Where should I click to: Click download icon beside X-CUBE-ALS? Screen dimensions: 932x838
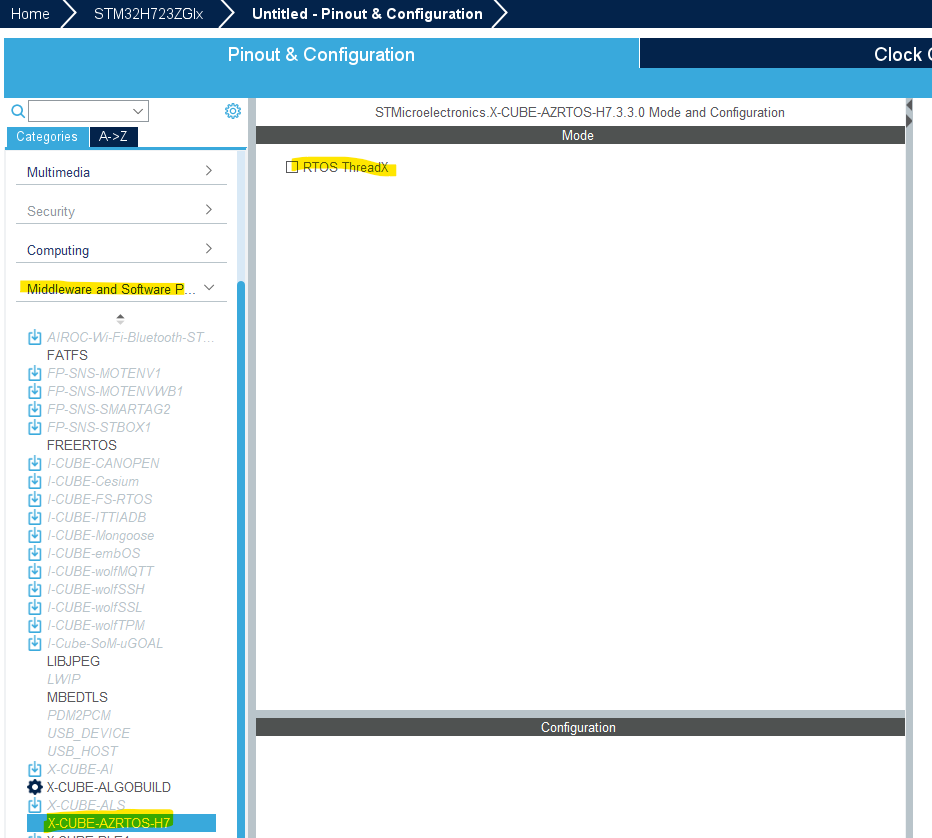35,805
